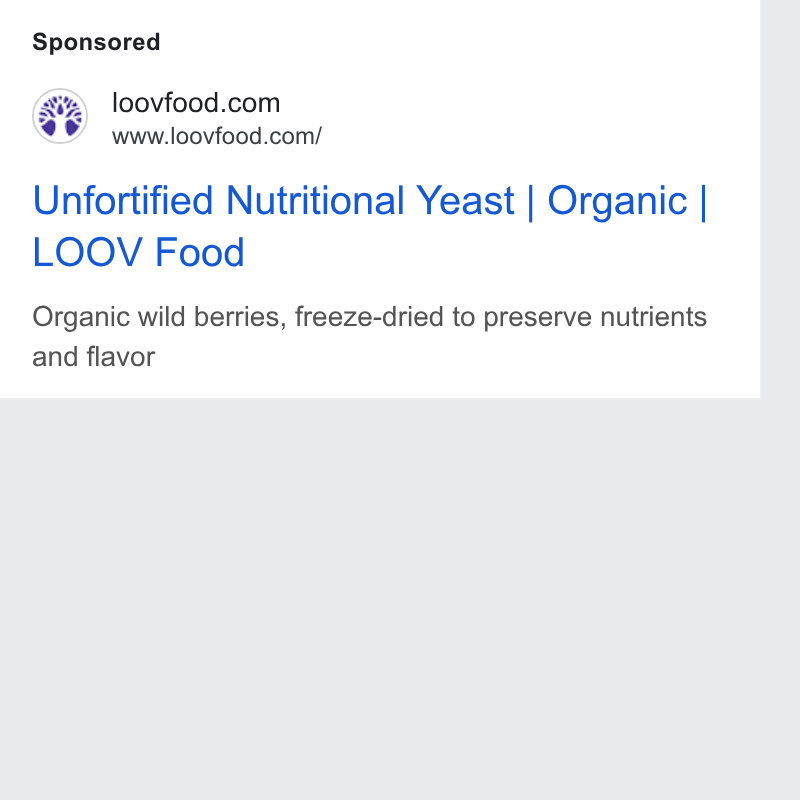Click the 'and flavor' description line

pos(93,357)
